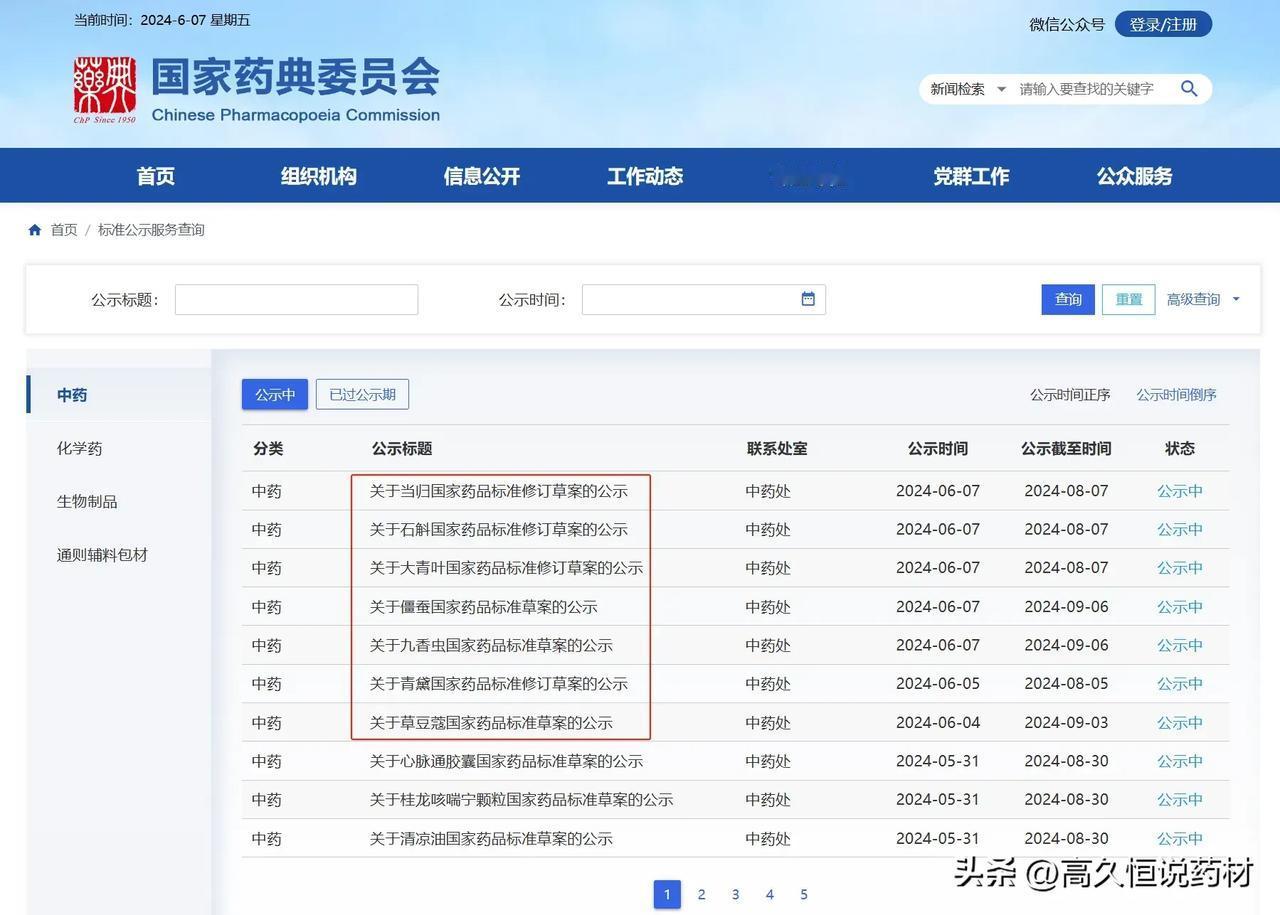The image size is (1280, 915).
Task: Click the 2024-06-05 publication date cell
Action: (x=938, y=684)
